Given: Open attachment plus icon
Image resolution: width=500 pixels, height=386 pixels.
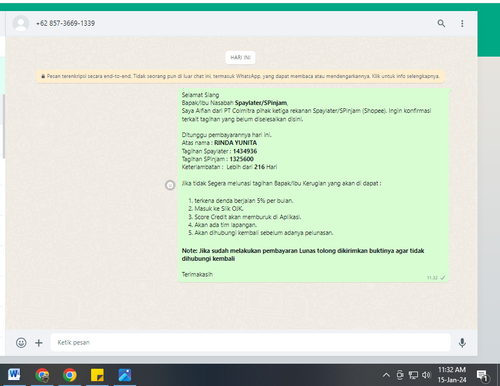Looking at the screenshot, I should [39, 343].
